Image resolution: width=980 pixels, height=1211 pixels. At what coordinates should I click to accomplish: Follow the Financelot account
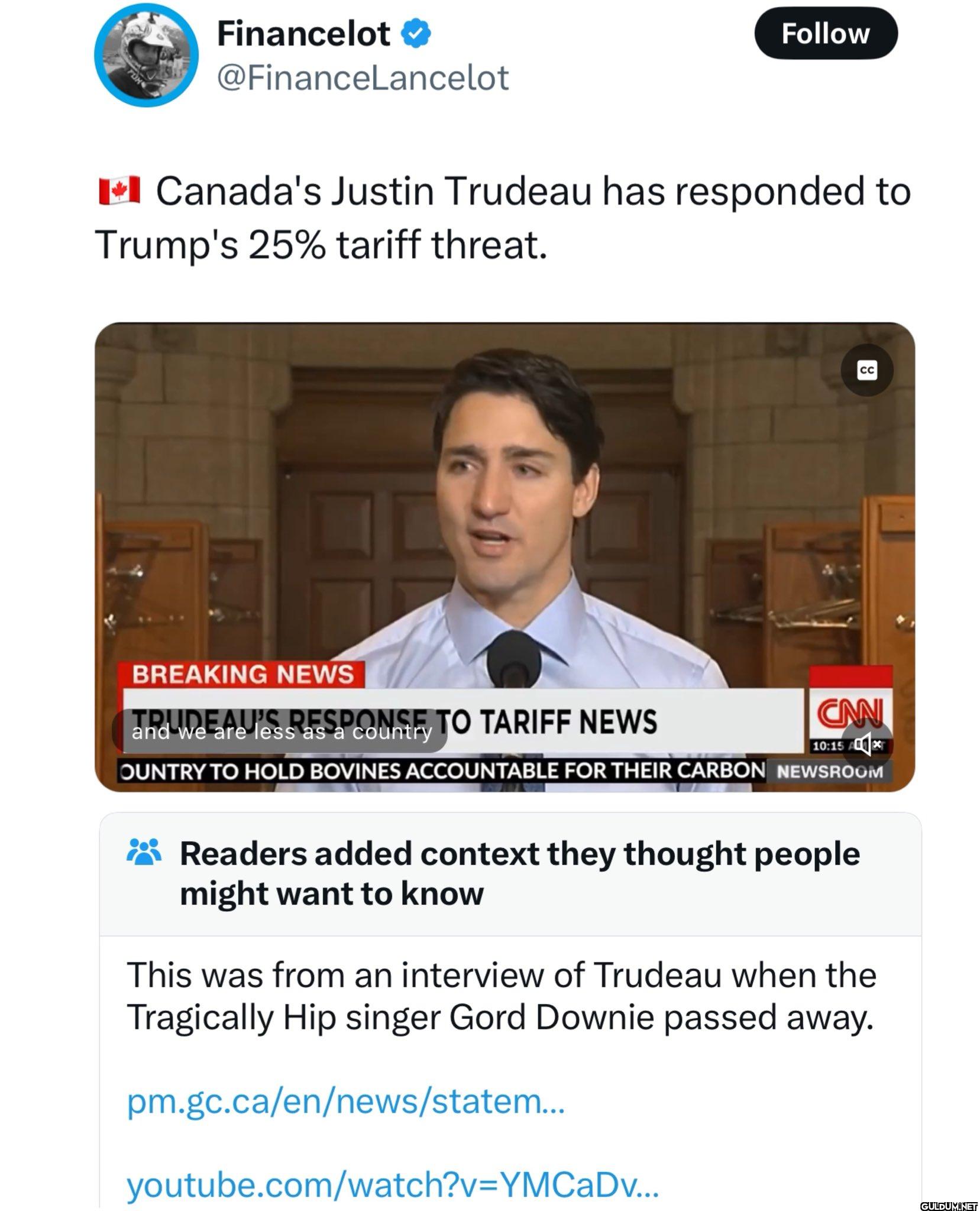[826, 33]
